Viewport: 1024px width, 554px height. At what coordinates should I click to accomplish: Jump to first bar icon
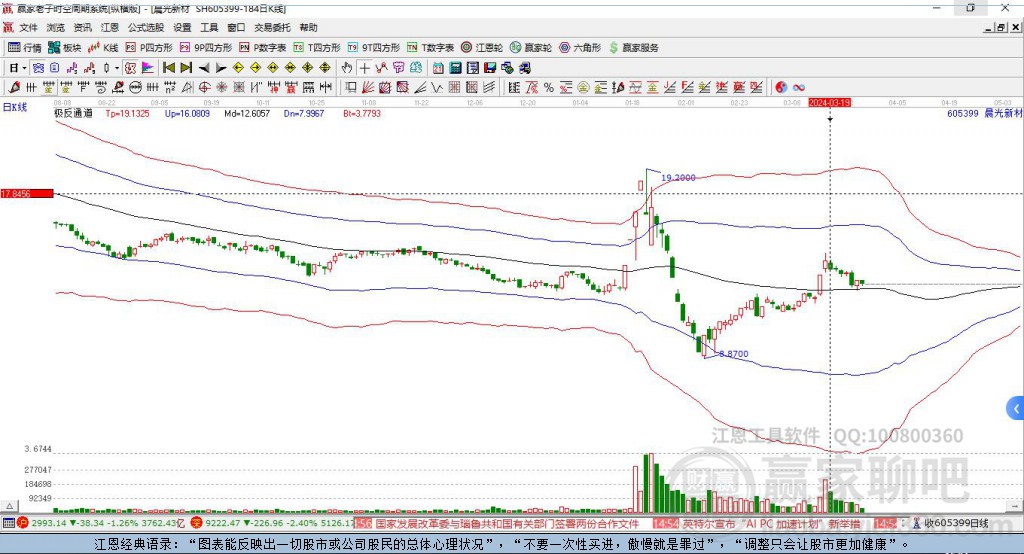(x=168, y=68)
